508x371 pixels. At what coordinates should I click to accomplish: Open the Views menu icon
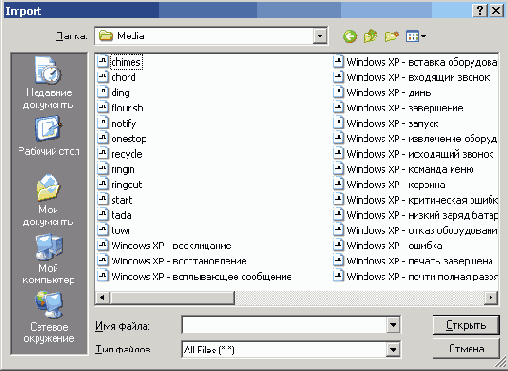pyautogui.click(x=416, y=36)
